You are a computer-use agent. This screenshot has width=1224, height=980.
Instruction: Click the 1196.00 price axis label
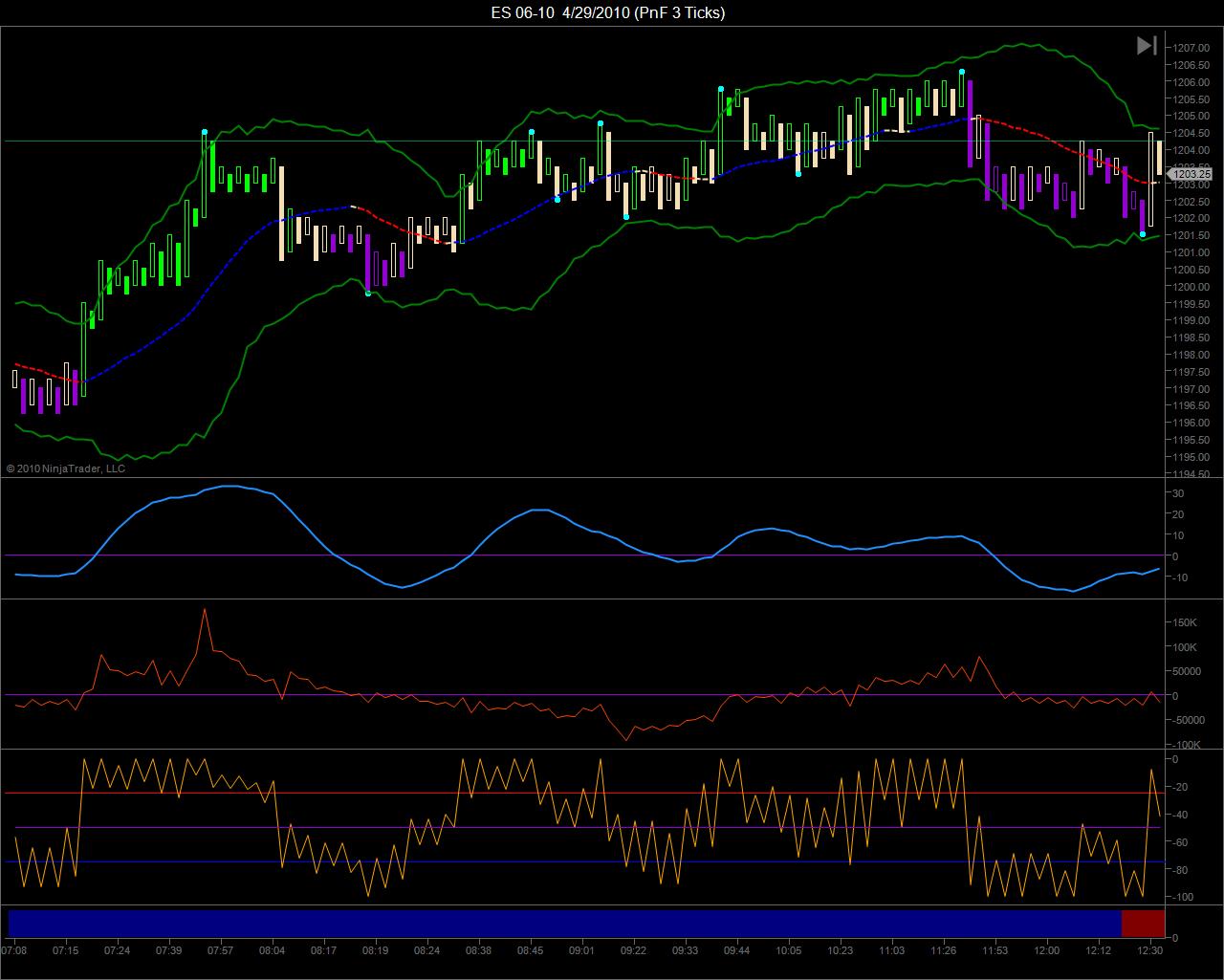click(x=1191, y=423)
